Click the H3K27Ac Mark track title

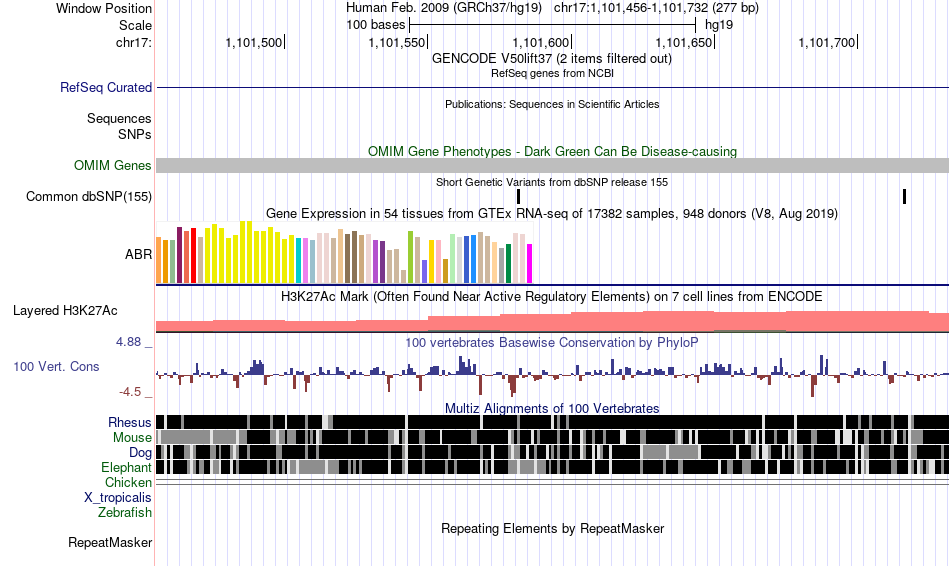click(x=552, y=296)
